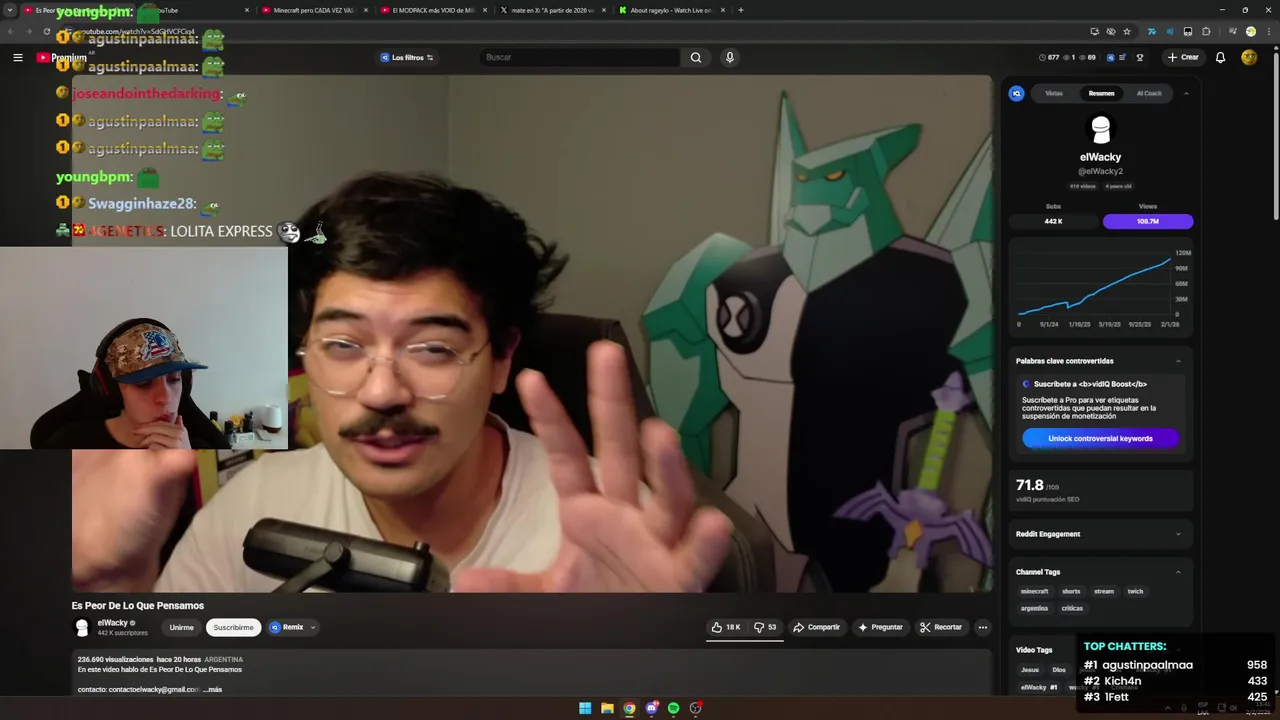Open YouTube notifications bell
Screen dimensions: 1280x720
tap(1220, 57)
